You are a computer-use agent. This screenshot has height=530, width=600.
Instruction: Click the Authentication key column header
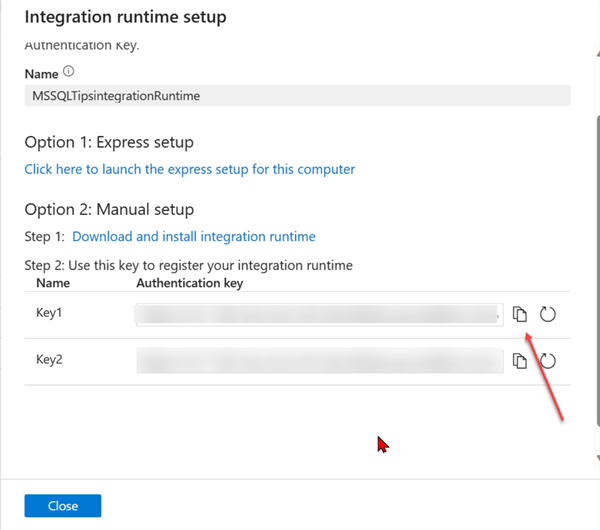(x=190, y=283)
